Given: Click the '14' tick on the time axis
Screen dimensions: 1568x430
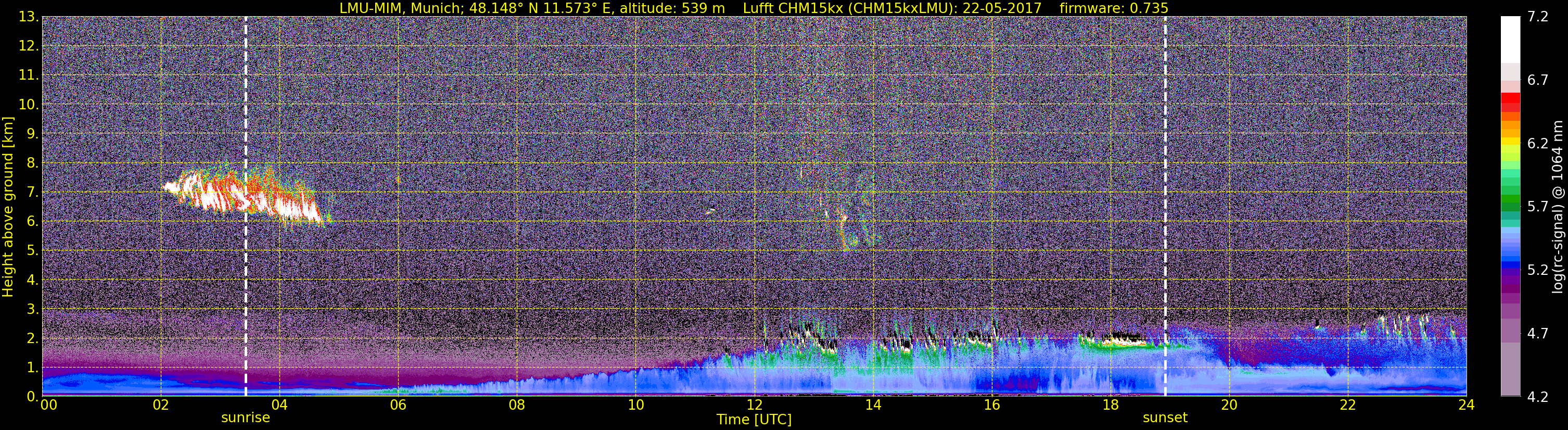Looking at the screenshot, I should (873, 404).
